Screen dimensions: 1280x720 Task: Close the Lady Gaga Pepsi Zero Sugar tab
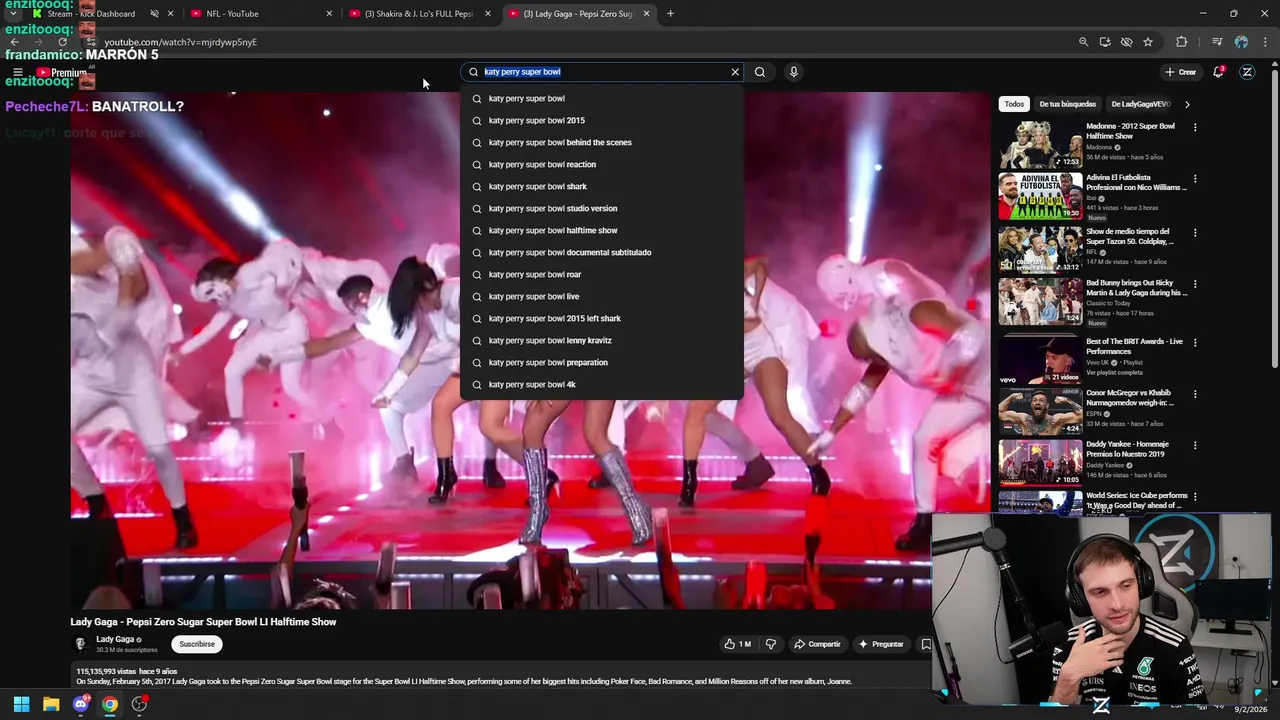(646, 14)
